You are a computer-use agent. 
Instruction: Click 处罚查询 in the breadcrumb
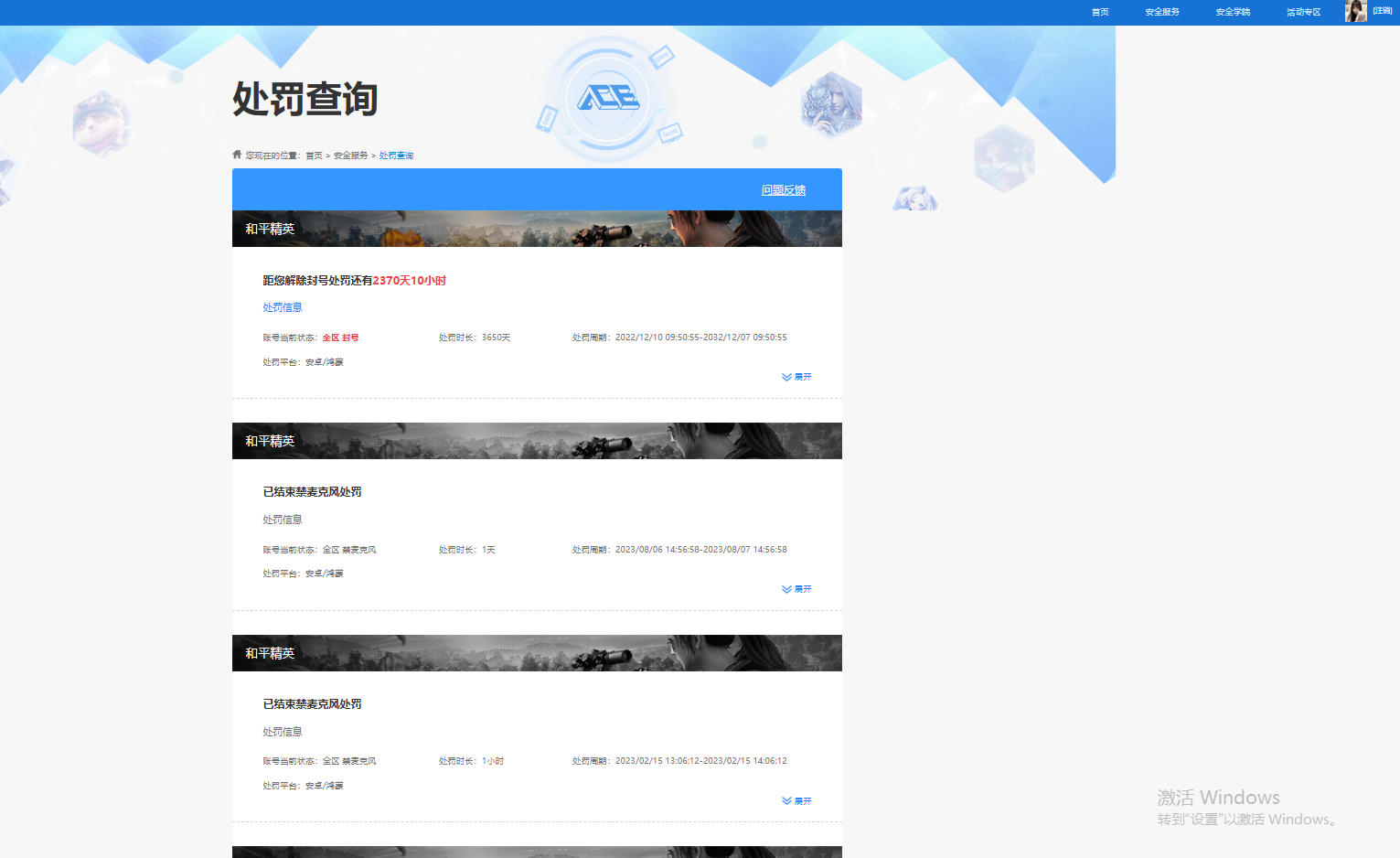pyautogui.click(x=396, y=156)
